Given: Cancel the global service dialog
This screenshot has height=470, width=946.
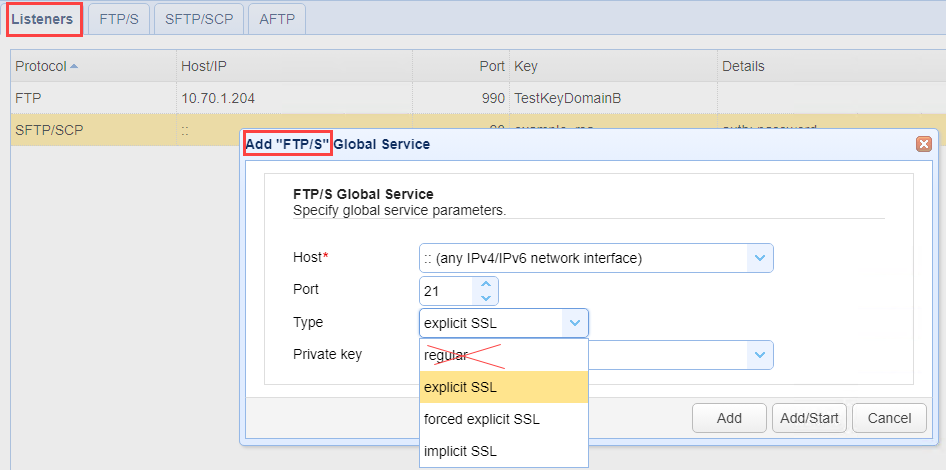Looking at the screenshot, I should [889, 418].
